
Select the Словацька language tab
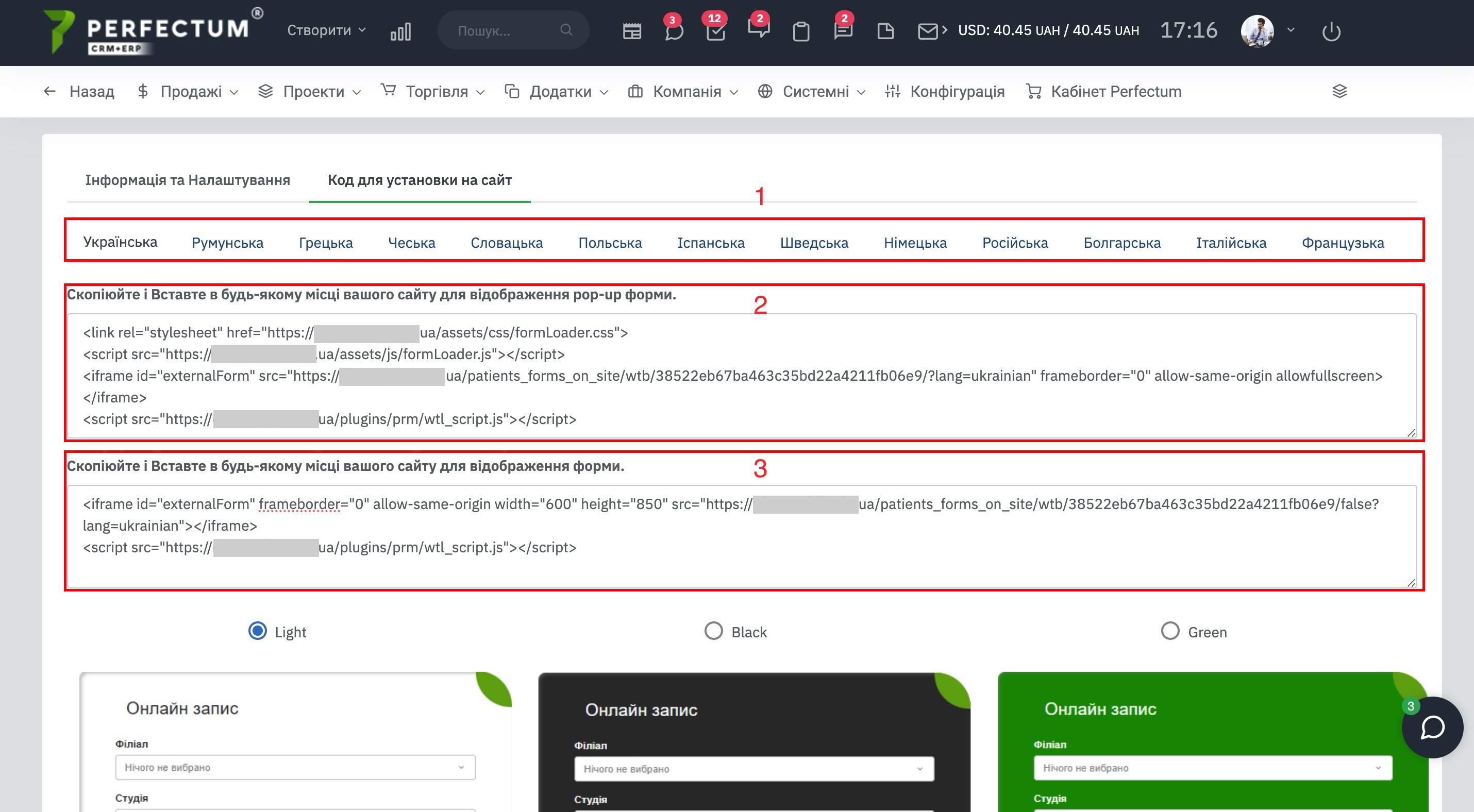pyautogui.click(x=507, y=243)
